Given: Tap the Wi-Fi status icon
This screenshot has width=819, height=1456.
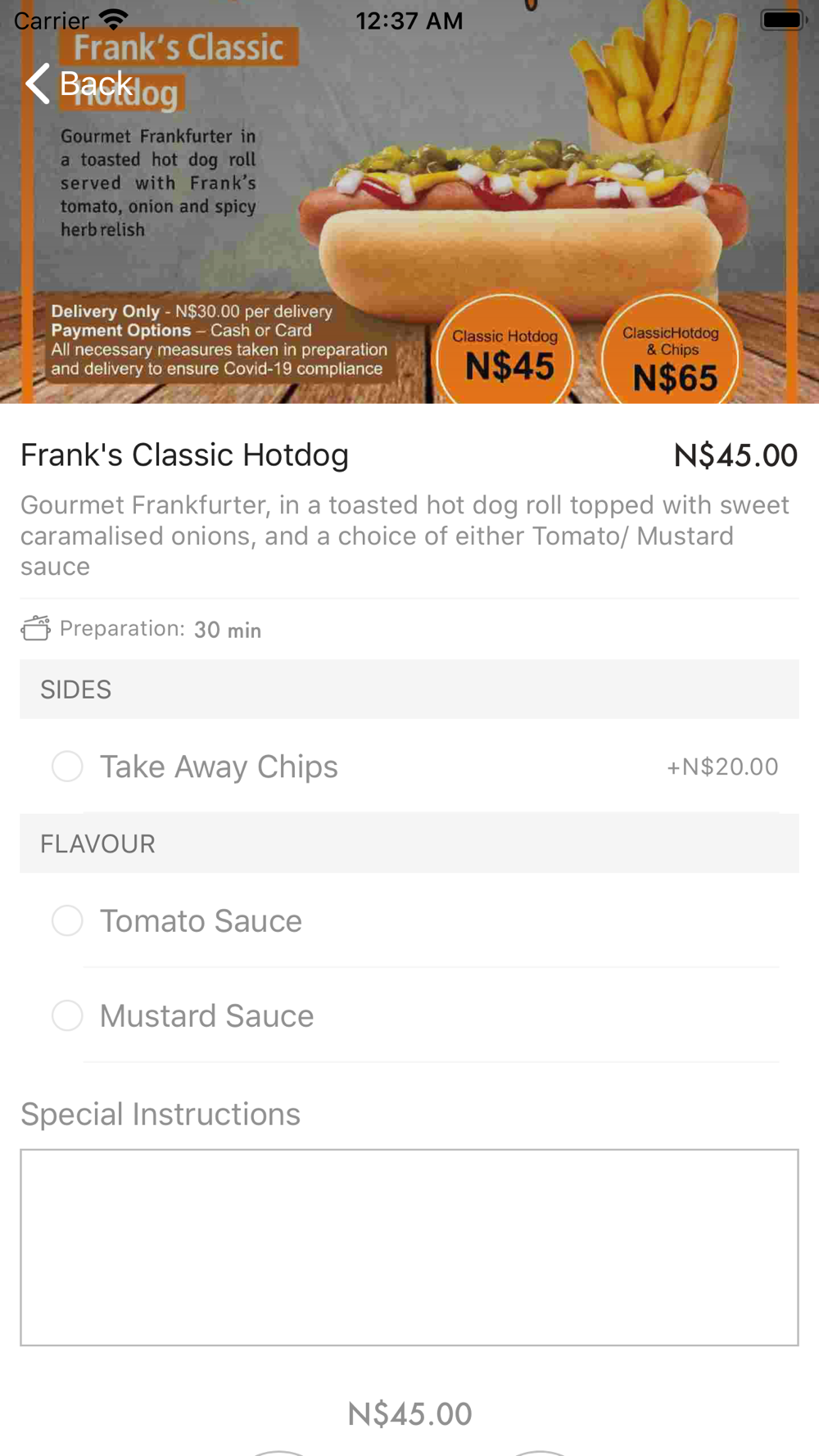Looking at the screenshot, I should coord(113,20).
